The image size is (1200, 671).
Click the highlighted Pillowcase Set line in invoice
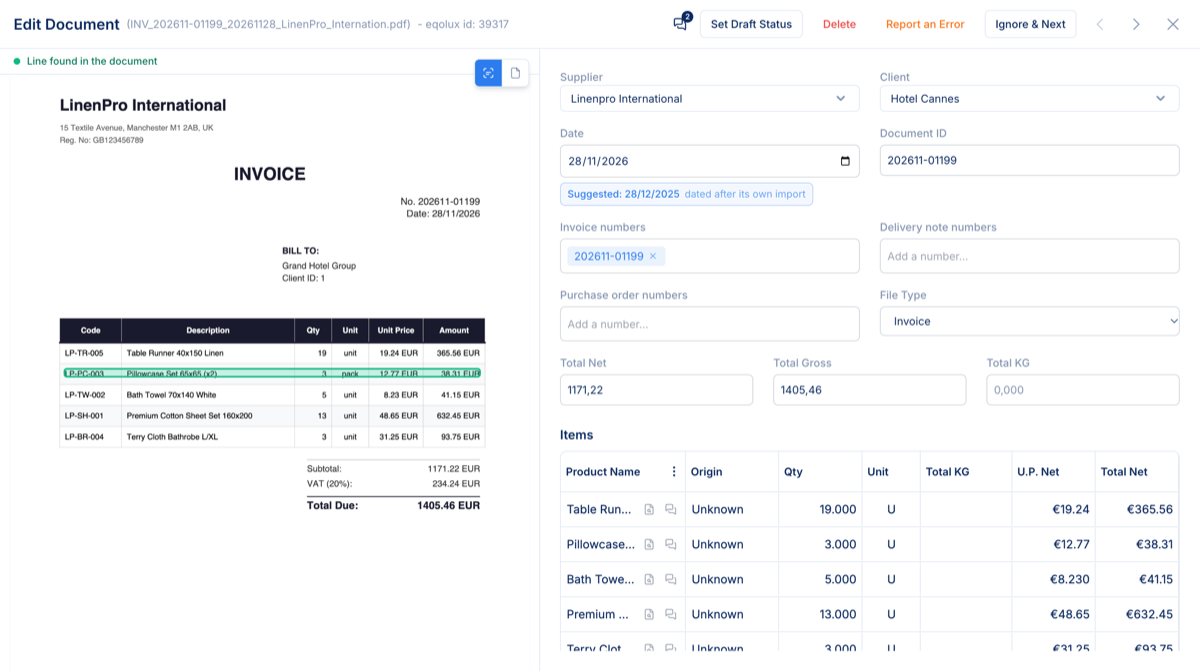272,374
